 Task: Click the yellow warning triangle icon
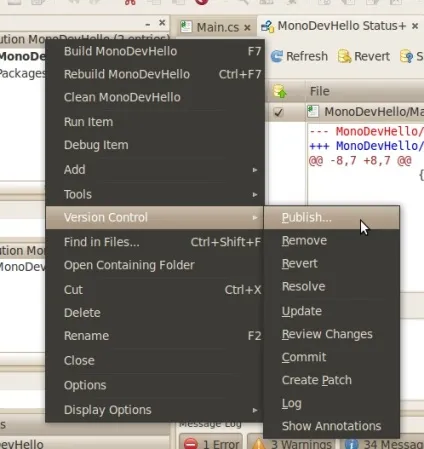[x=259, y=444]
